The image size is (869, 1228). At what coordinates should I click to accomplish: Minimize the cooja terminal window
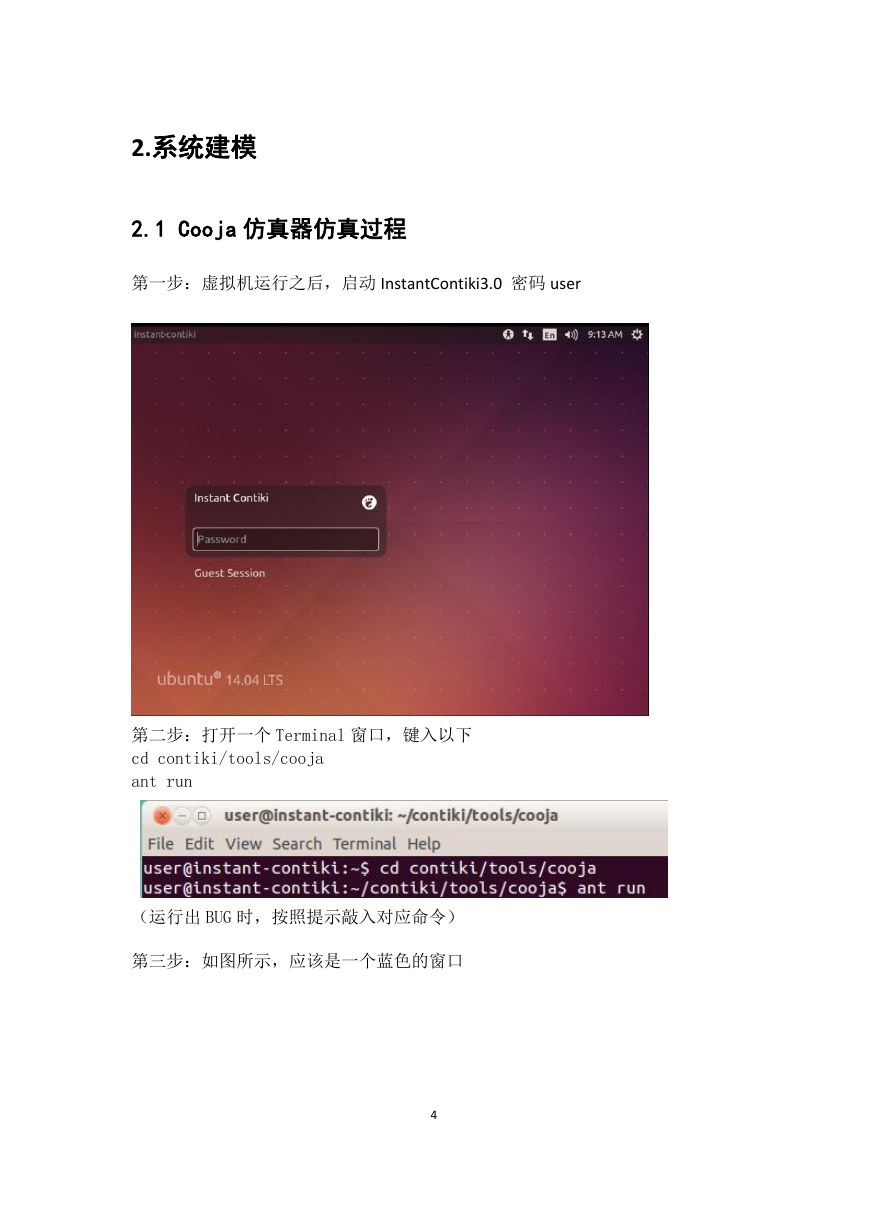coord(181,816)
